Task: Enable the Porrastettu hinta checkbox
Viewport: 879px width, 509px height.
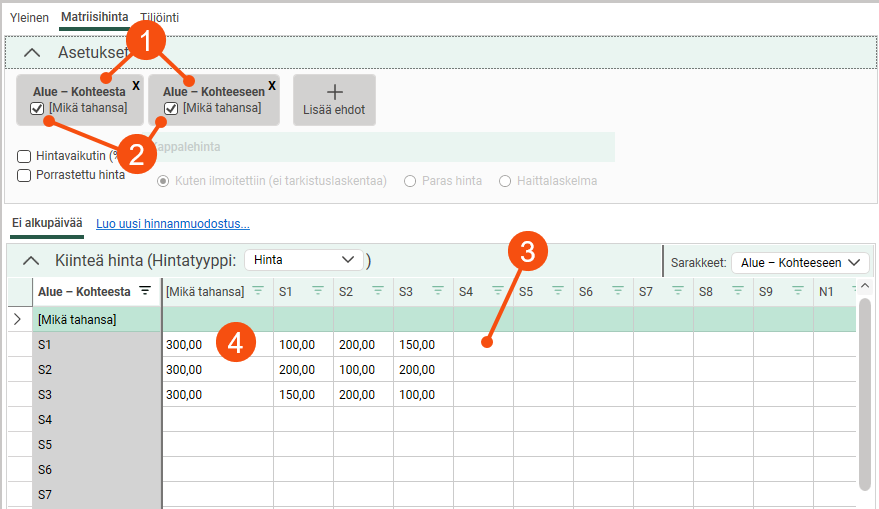Action: (23, 175)
